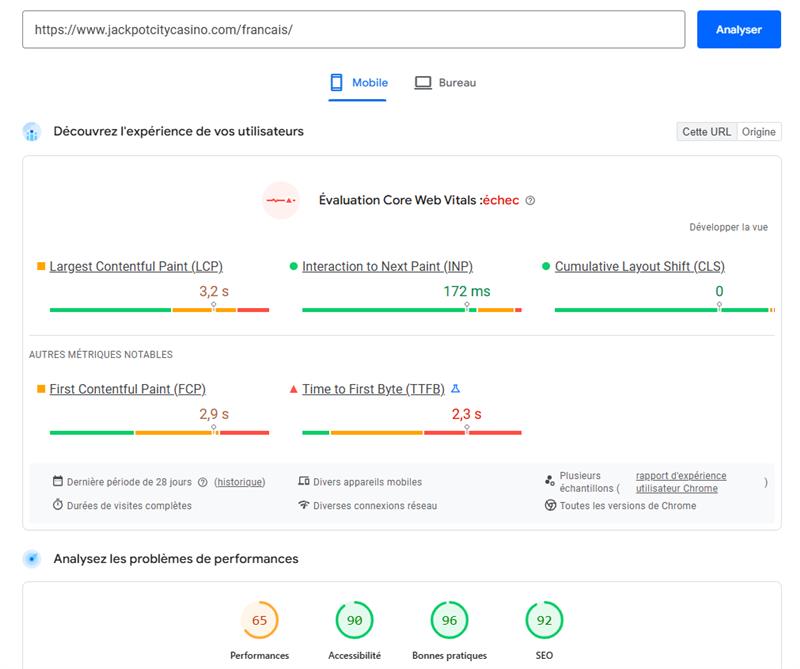800x669 pixels.
Task: Click the green circle CLS status icon
Action: pos(546,266)
